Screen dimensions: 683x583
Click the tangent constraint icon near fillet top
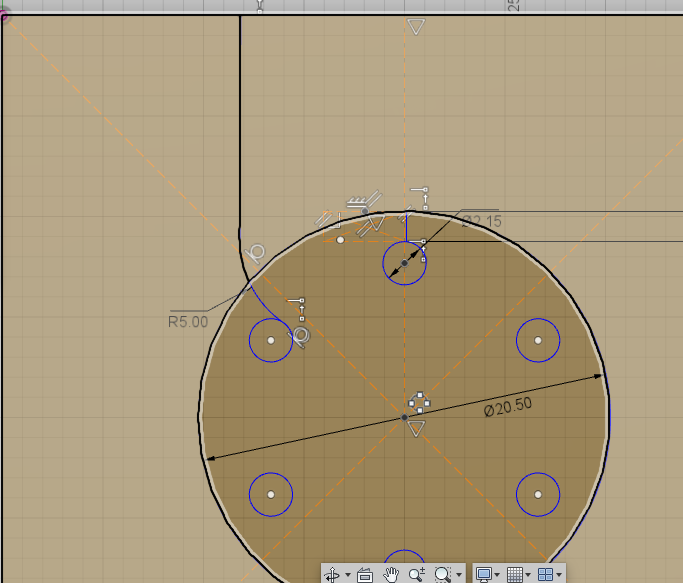pyautogui.click(x=256, y=254)
